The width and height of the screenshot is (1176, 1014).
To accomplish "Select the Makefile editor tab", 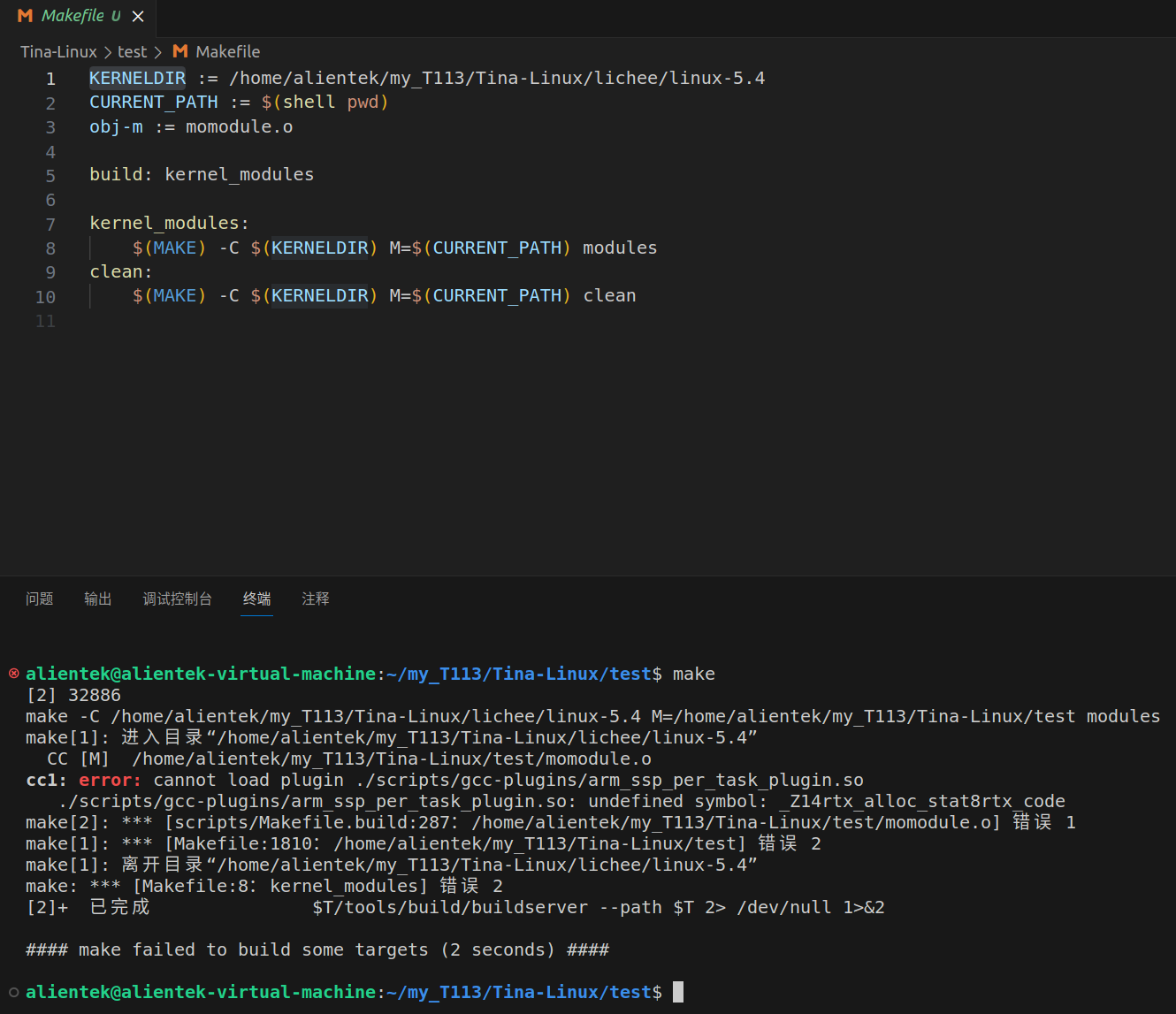I will [x=77, y=17].
